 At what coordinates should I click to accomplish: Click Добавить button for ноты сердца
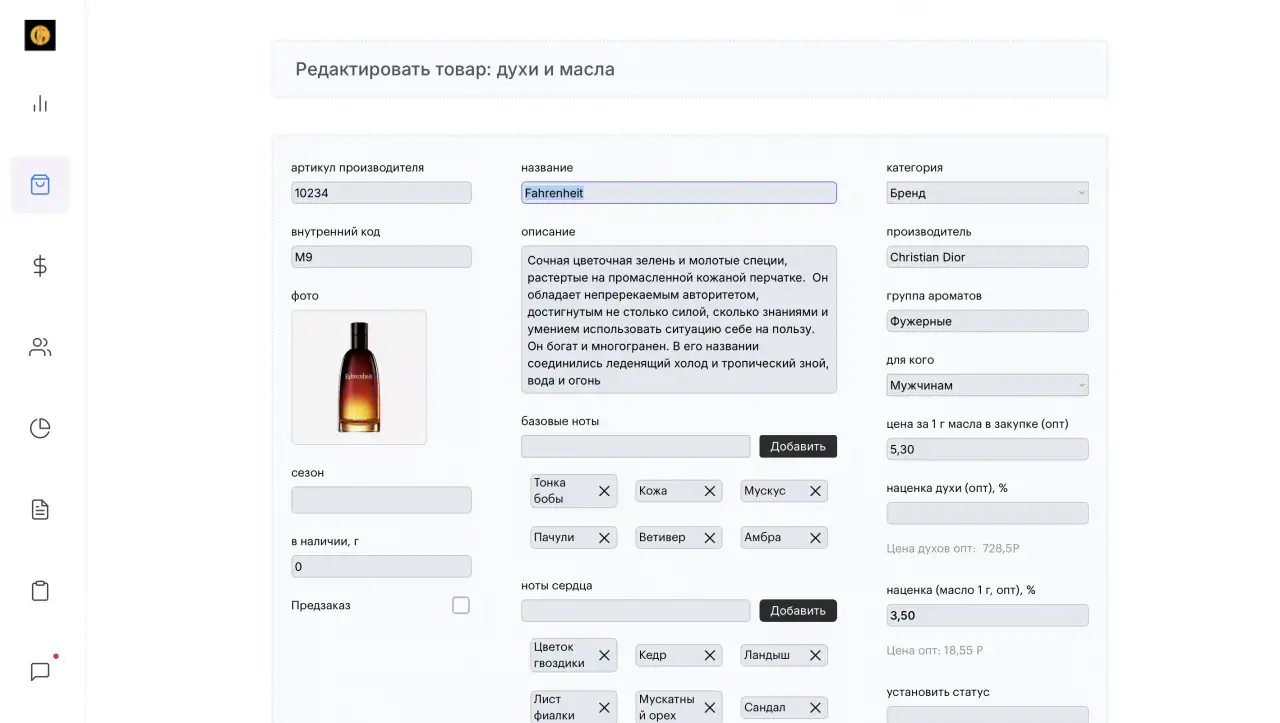click(x=798, y=610)
